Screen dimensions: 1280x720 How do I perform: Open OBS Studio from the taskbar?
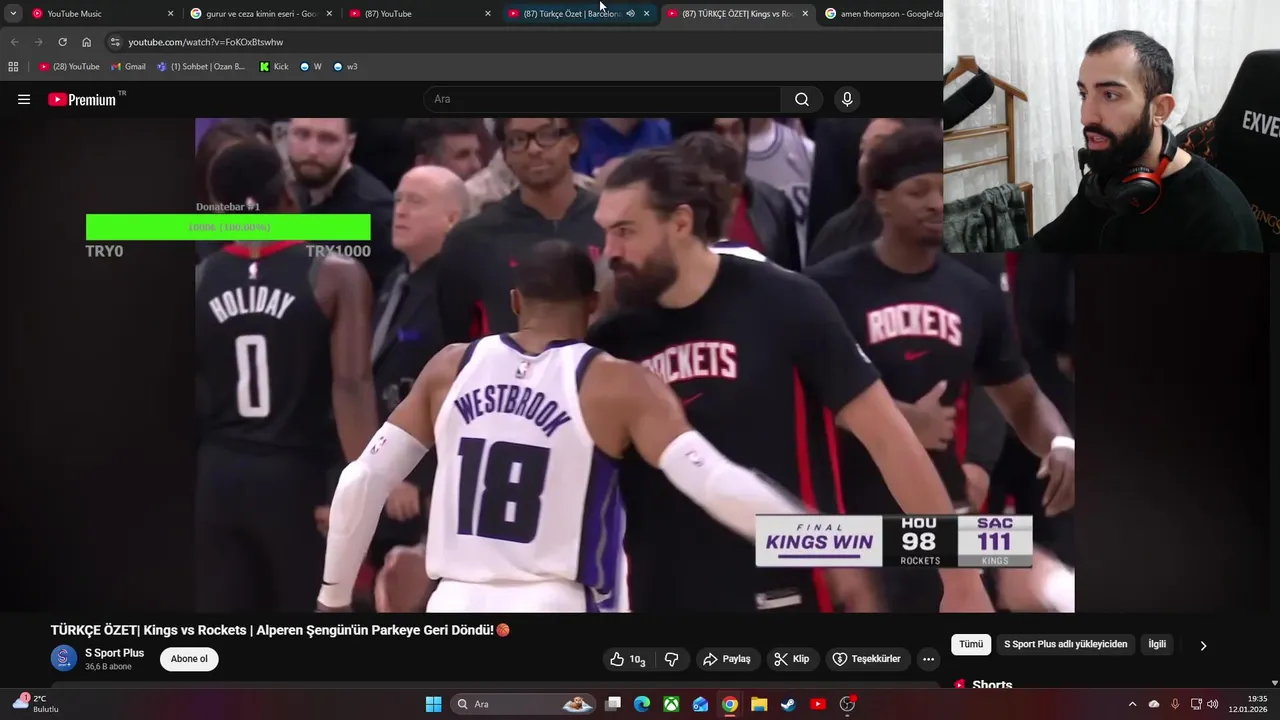pyautogui.click(x=847, y=704)
